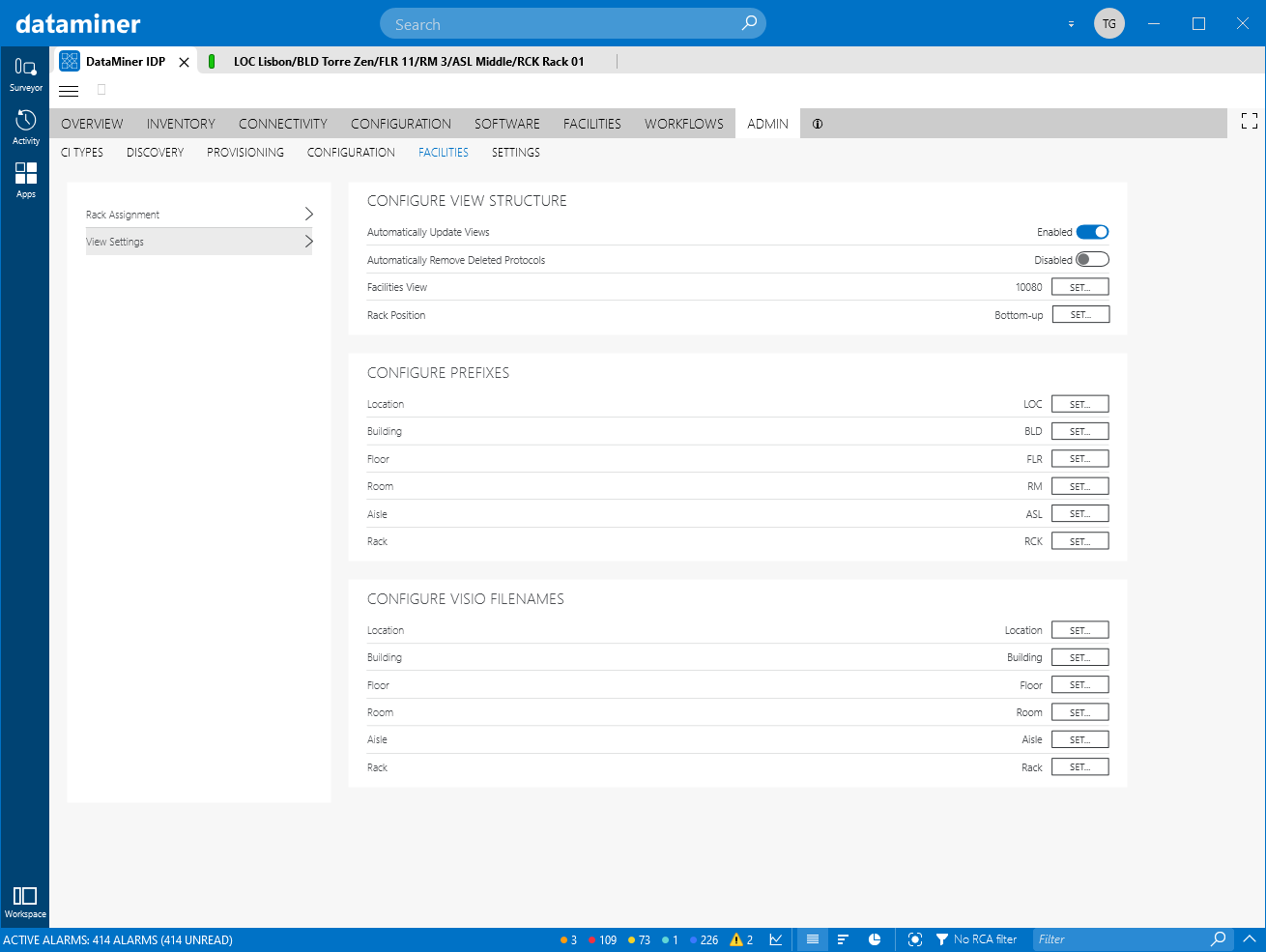1266x952 pixels.
Task: Open the Surveyor sidebar panel
Action: click(25, 74)
